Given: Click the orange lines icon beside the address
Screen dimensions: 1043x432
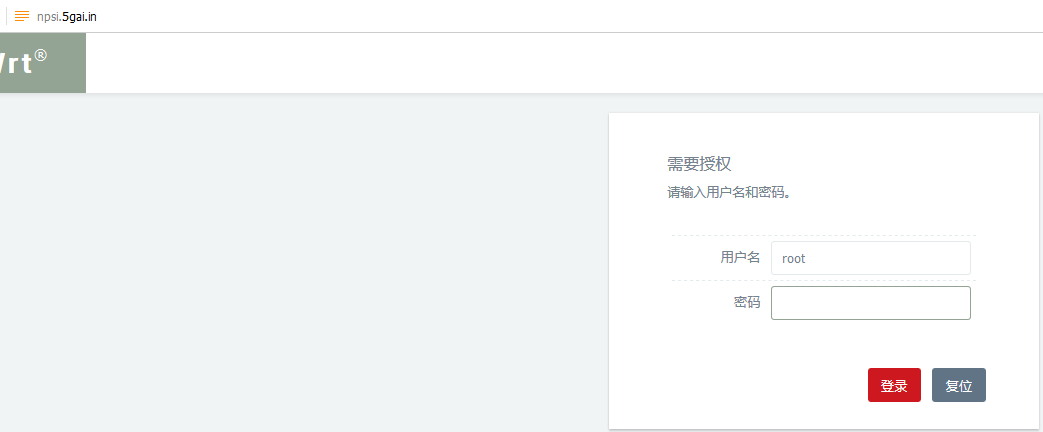Looking at the screenshot, I should click(x=22, y=16).
